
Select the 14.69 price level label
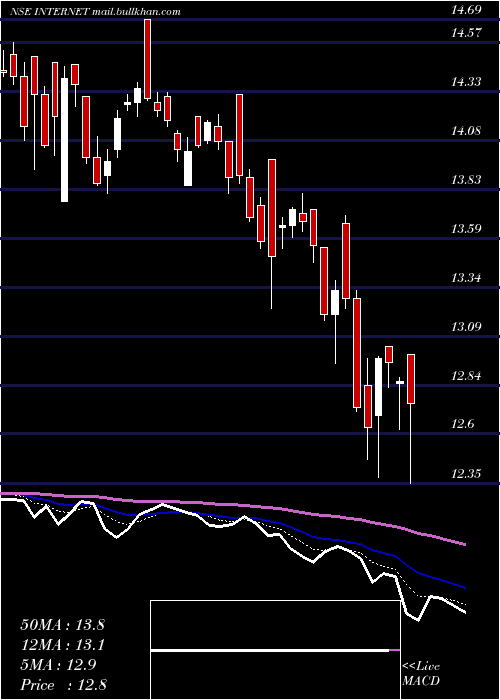(466, 10)
